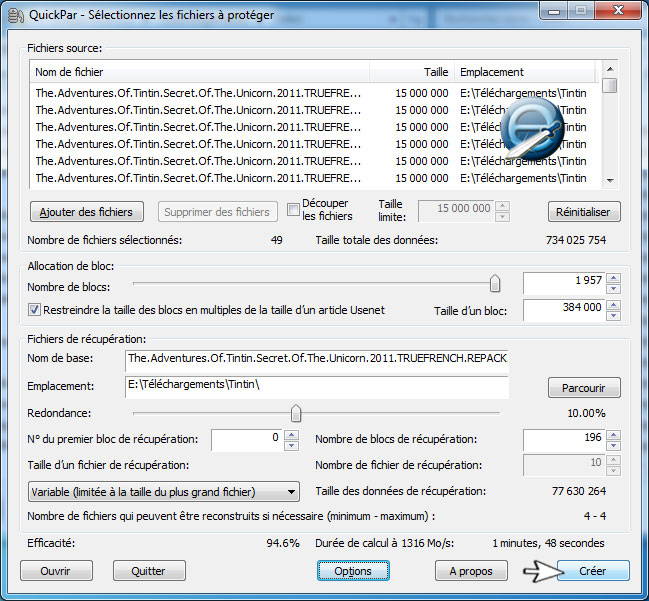
Task: Decrease Nombre de blocs with down arrow
Action: 613,288
